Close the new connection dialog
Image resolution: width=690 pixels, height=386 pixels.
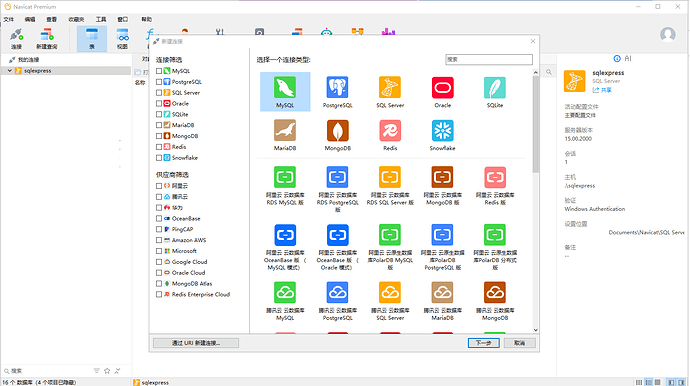coord(533,41)
